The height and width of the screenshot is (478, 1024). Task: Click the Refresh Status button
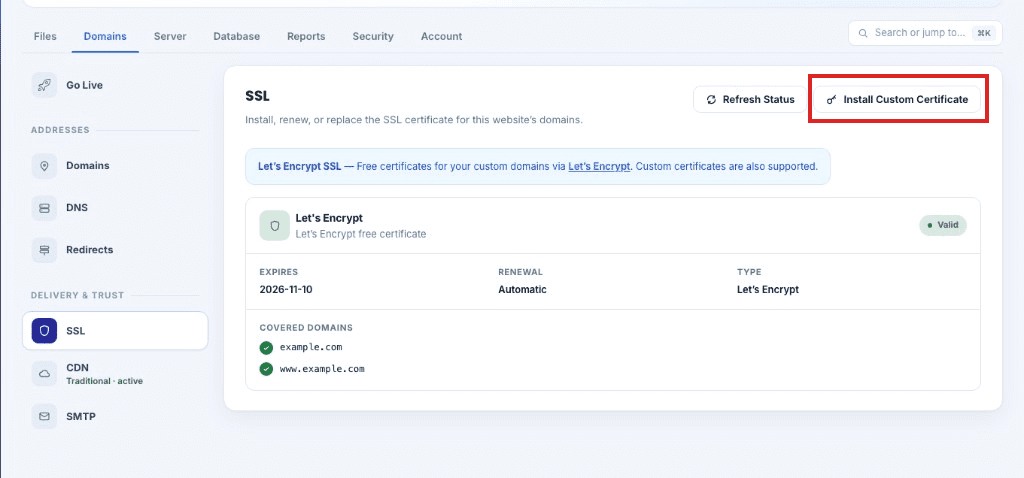point(750,100)
